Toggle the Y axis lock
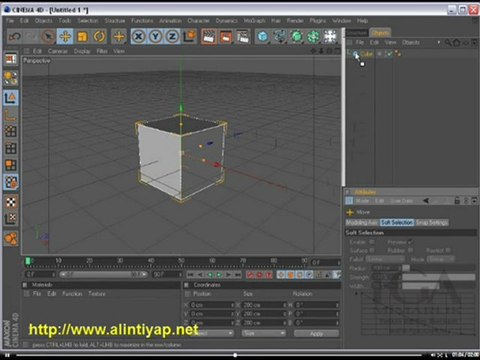 (155, 36)
